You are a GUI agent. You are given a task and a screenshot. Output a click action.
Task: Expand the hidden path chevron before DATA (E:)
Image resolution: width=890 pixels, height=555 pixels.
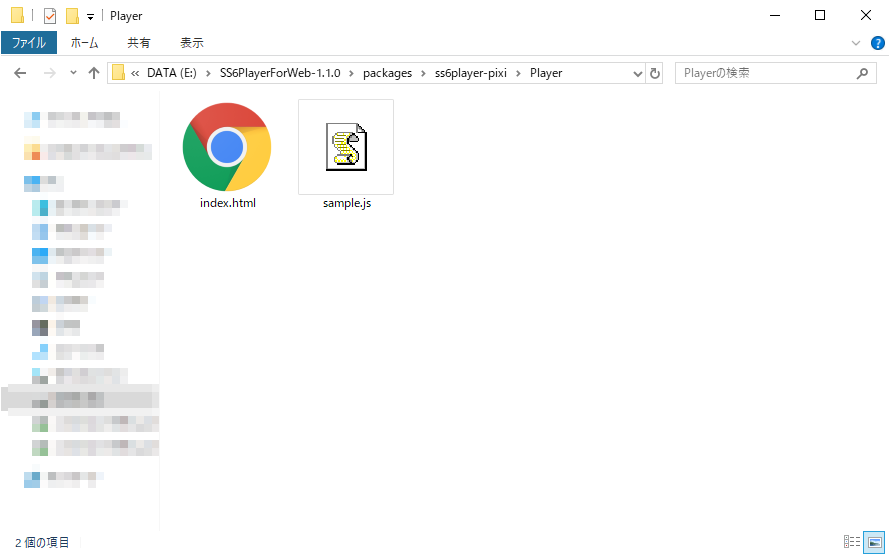pyautogui.click(x=135, y=73)
